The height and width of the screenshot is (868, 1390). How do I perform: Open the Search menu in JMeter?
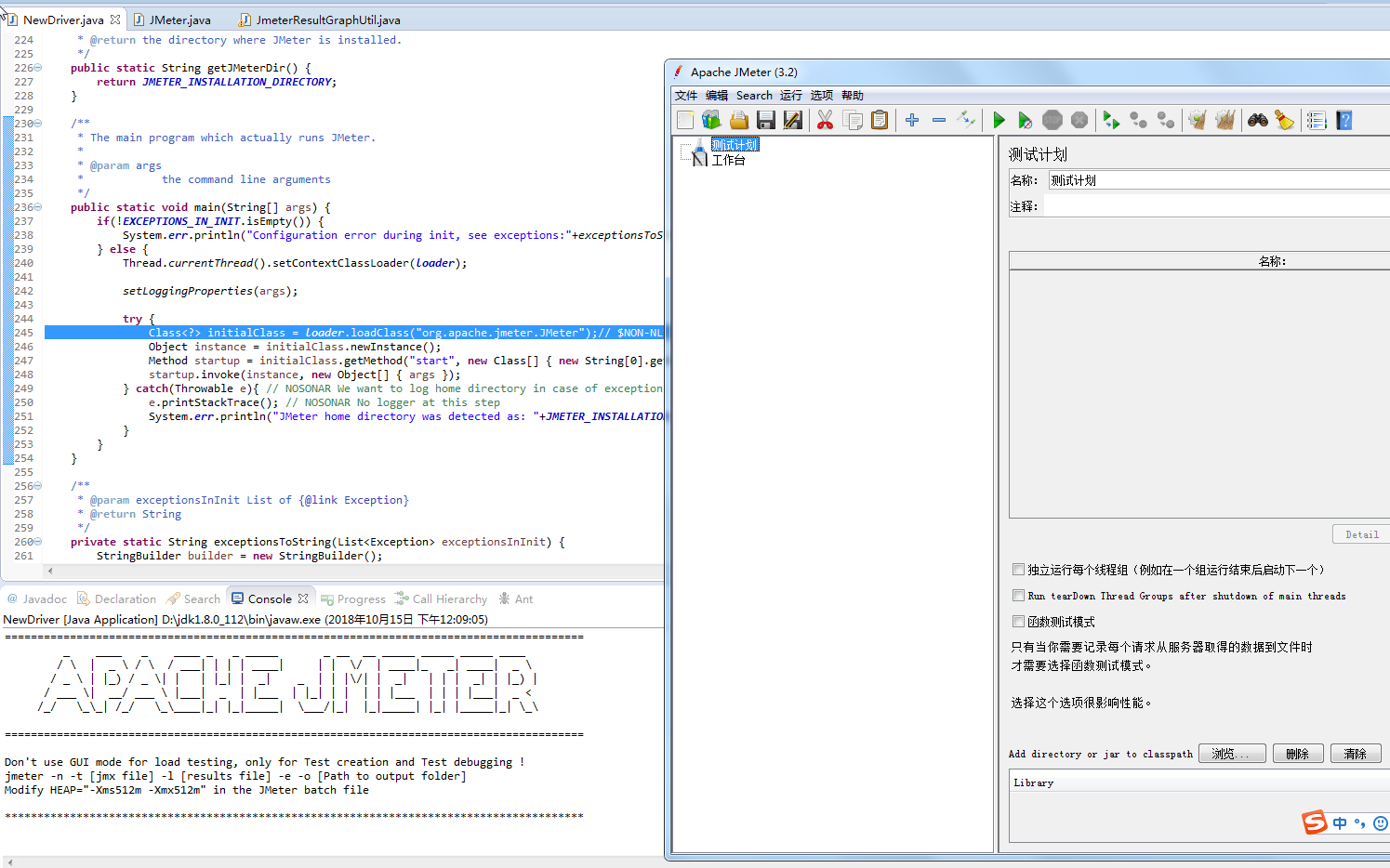(x=754, y=96)
